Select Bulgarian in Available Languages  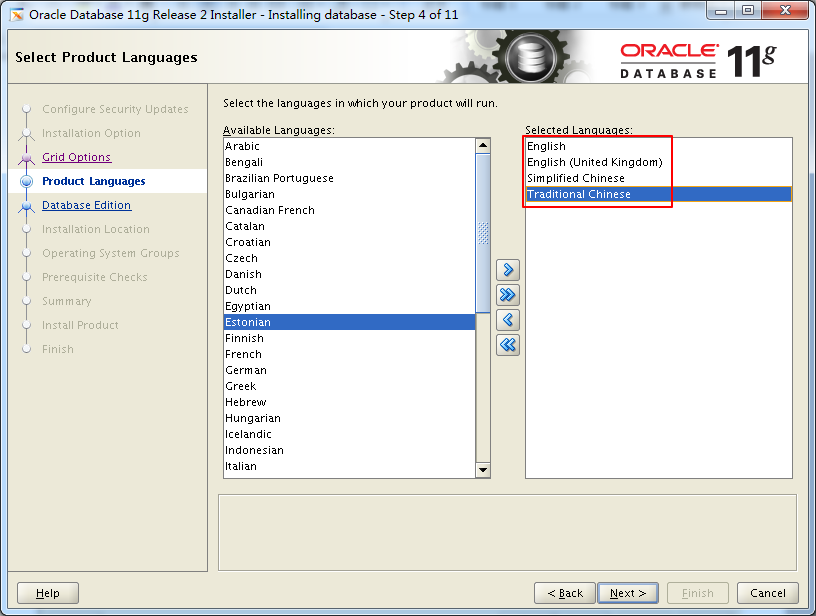click(349, 194)
